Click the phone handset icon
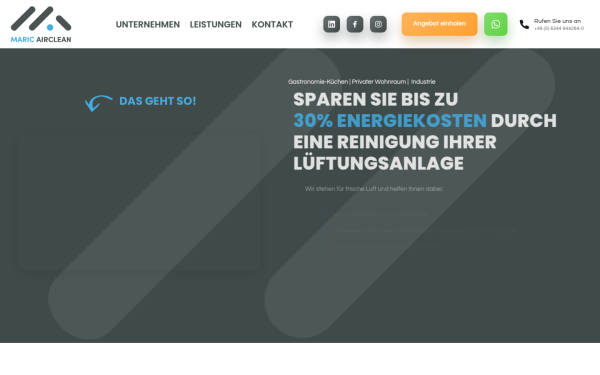The image size is (600, 375). point(524,24)
